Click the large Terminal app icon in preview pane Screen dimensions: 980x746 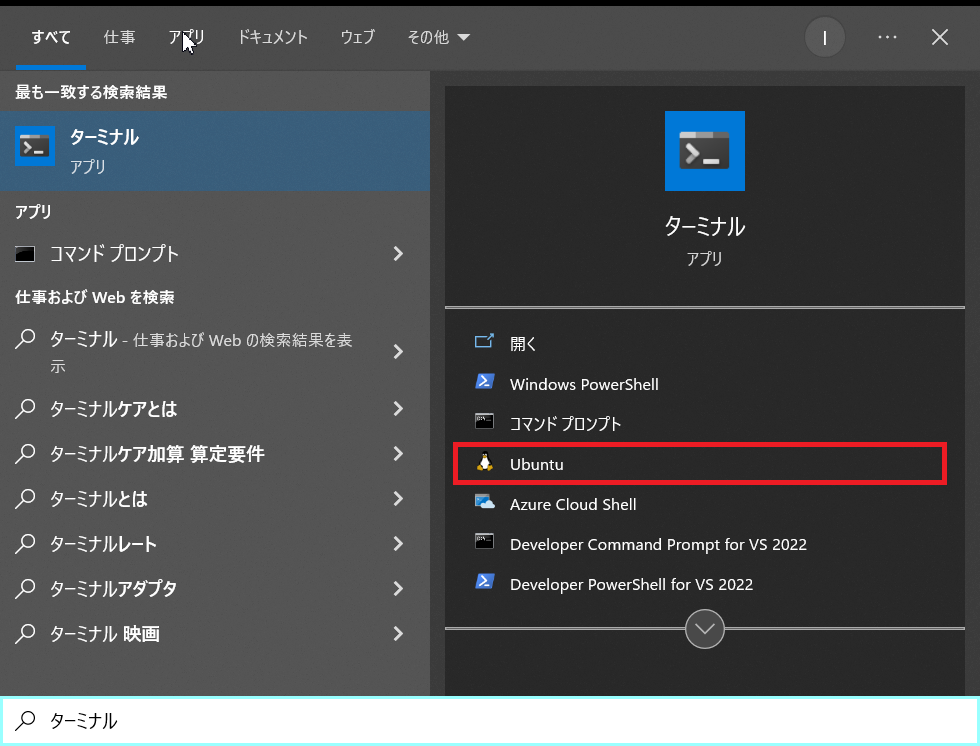704,151
